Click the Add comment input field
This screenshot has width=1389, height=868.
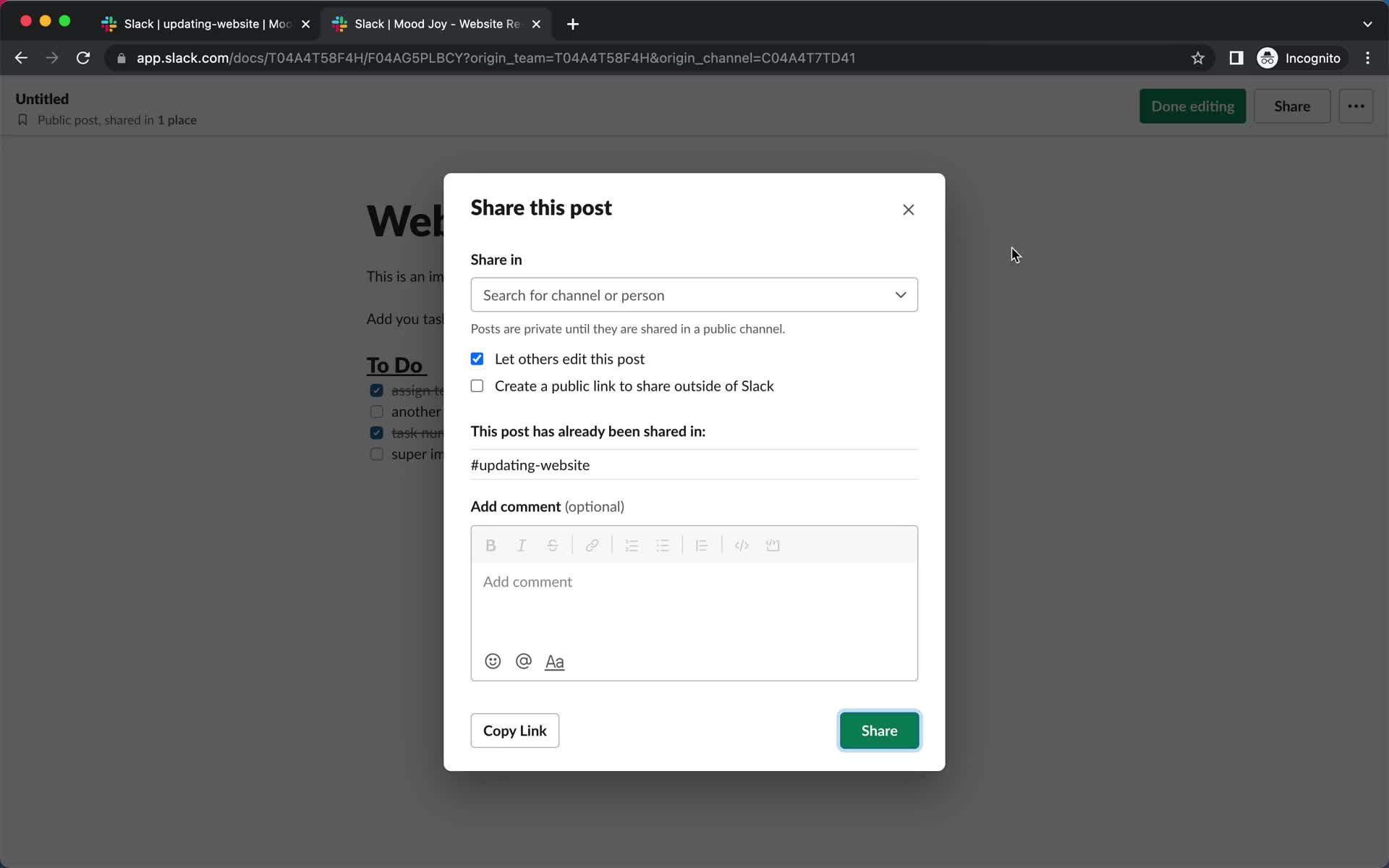(x=694, y=581)
